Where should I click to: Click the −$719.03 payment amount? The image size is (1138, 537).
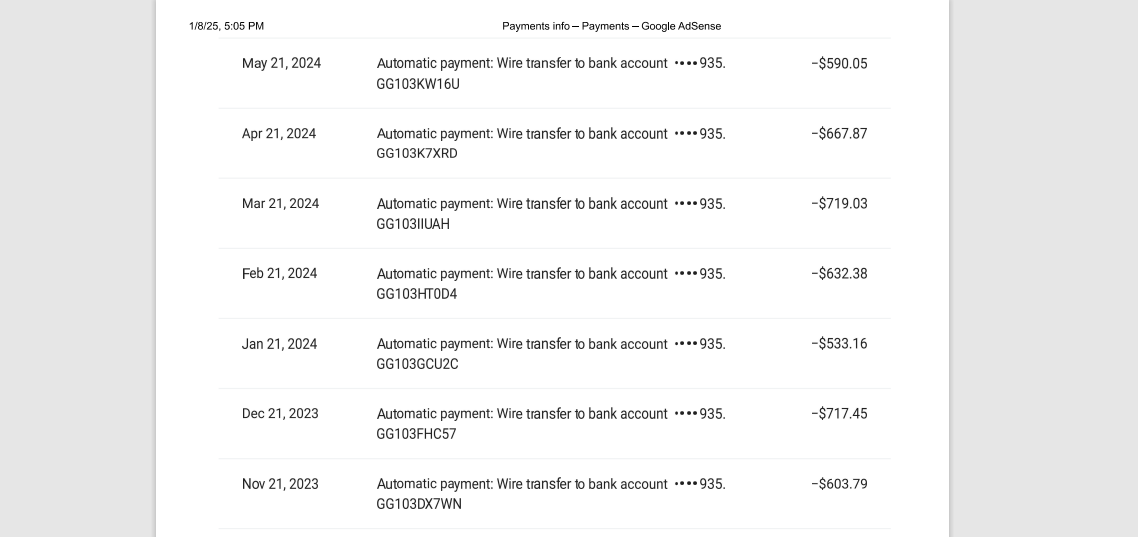pos(839,203)
